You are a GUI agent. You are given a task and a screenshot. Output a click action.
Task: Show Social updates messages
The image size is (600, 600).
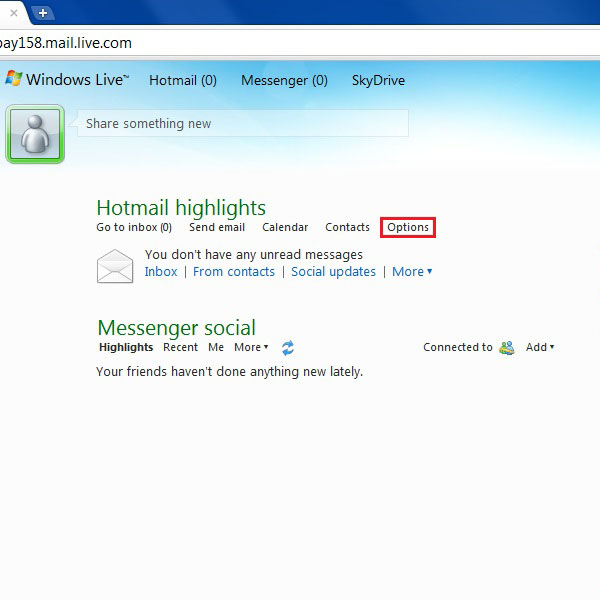click(x=333, y=272)
